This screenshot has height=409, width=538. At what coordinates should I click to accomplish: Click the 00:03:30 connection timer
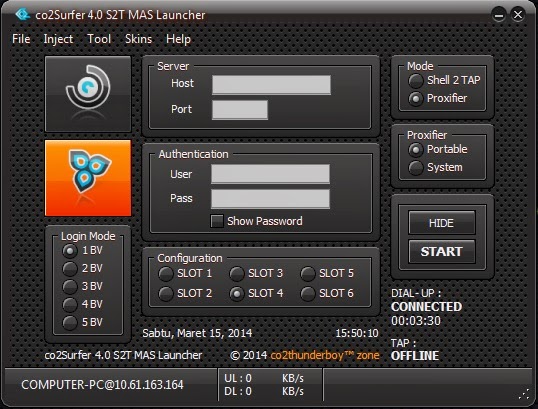click(416, 321)
